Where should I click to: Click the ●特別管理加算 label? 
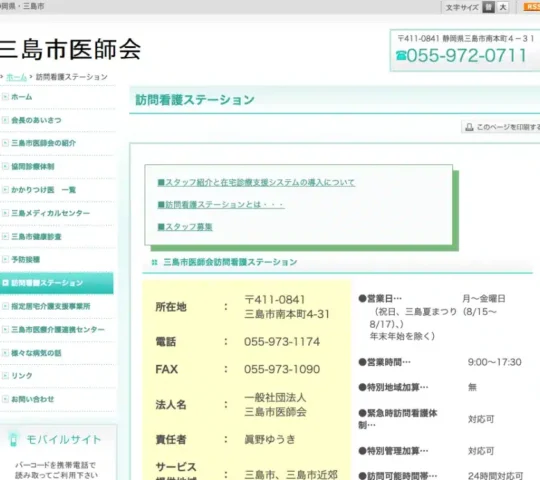click(393, 451)
